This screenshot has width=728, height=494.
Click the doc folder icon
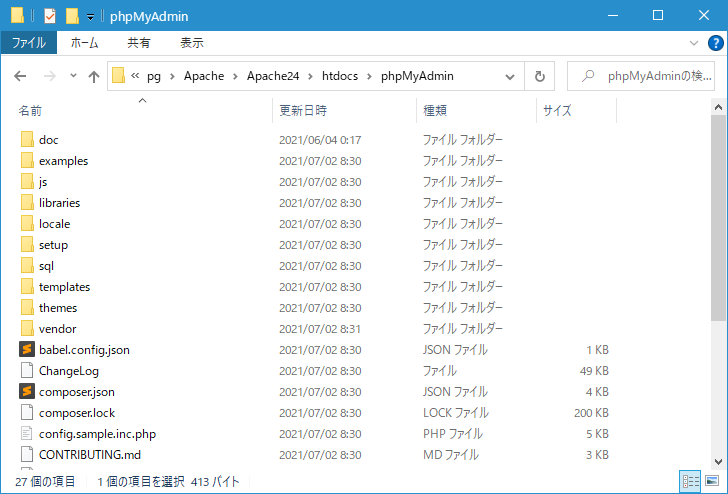pyautogui.click(x=27, y=139)
